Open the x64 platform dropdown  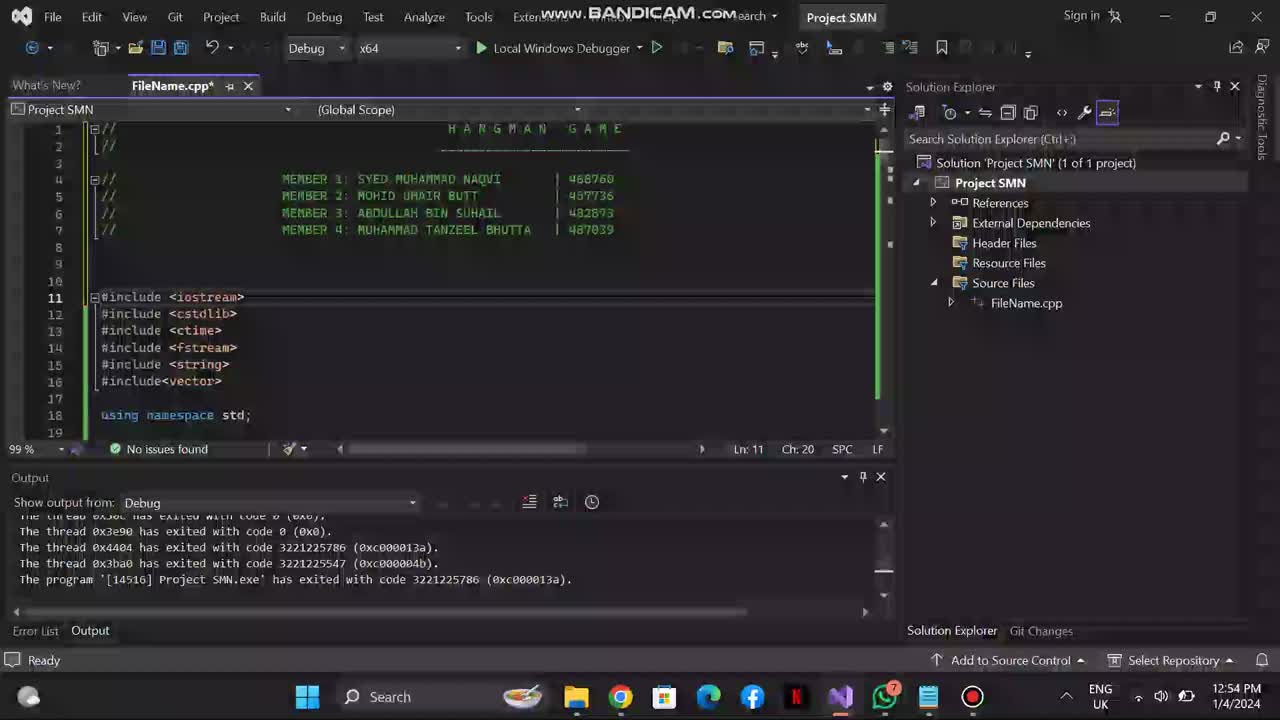(410, 48)
